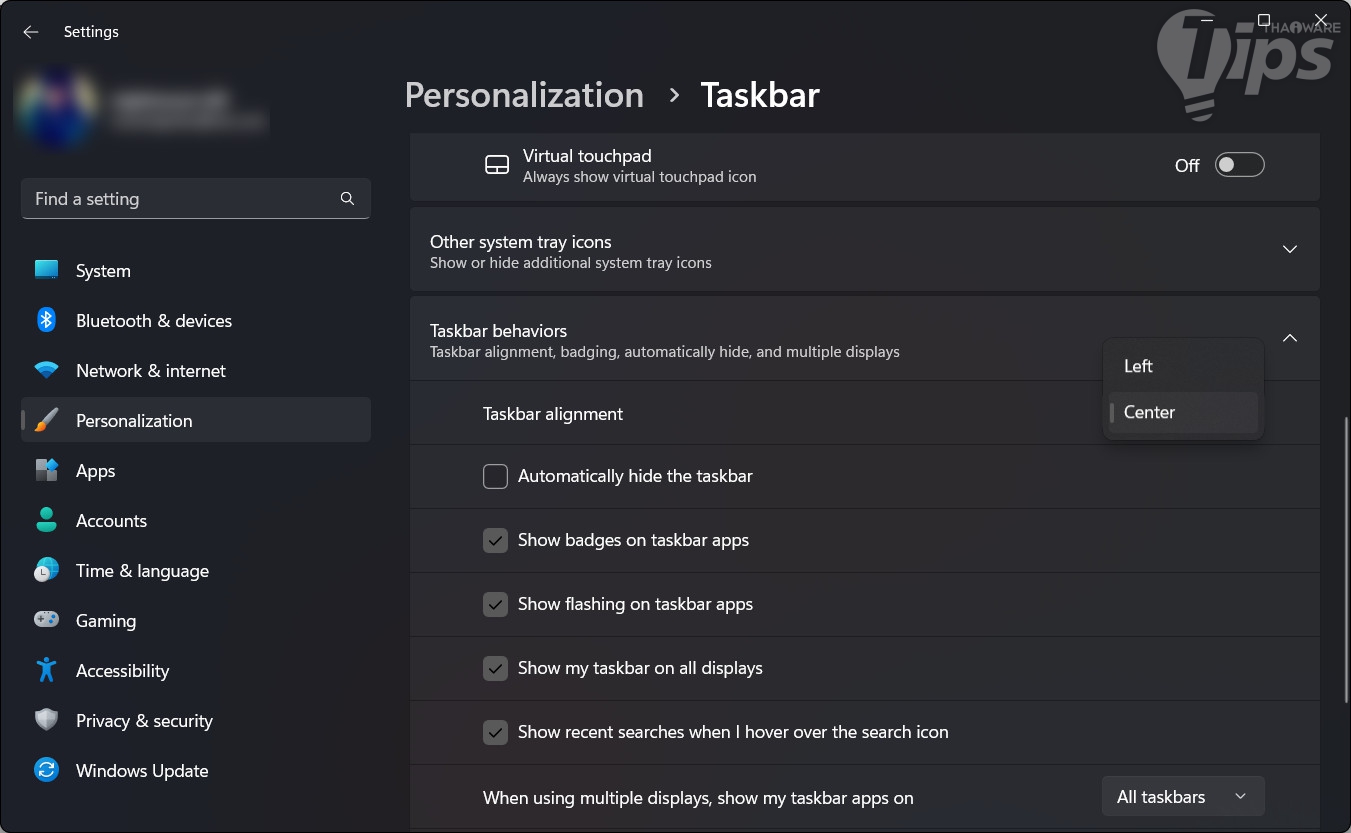Toggle the Virtual touchpad switch on
This screenshot has height=833, width=1351.
[1239, 165]
